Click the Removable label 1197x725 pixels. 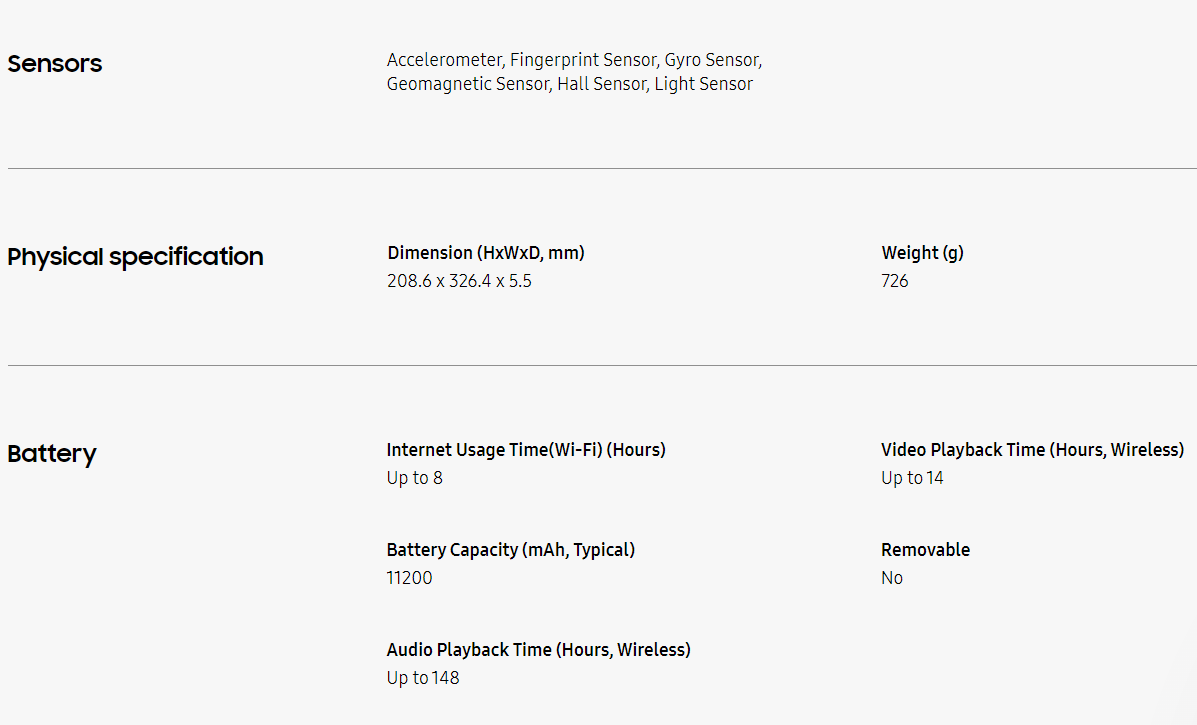(925, 550)
